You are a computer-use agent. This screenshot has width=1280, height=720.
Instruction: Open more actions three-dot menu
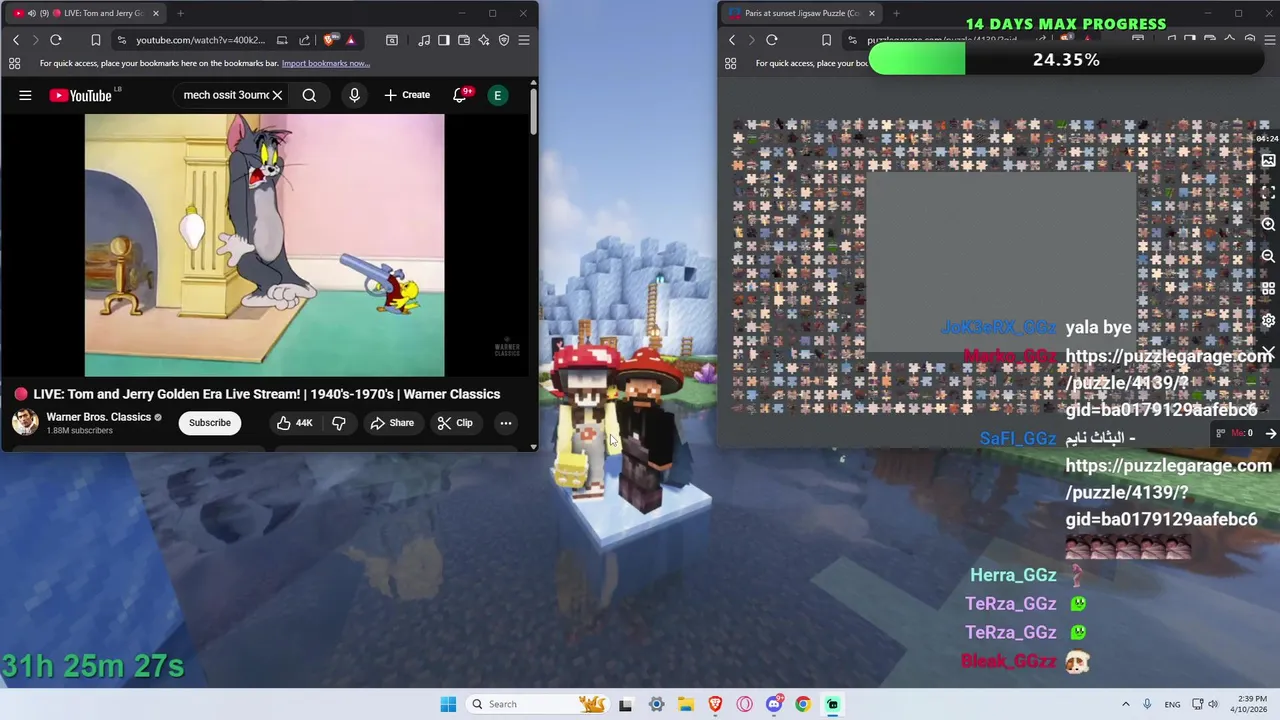tap(506, 423)
